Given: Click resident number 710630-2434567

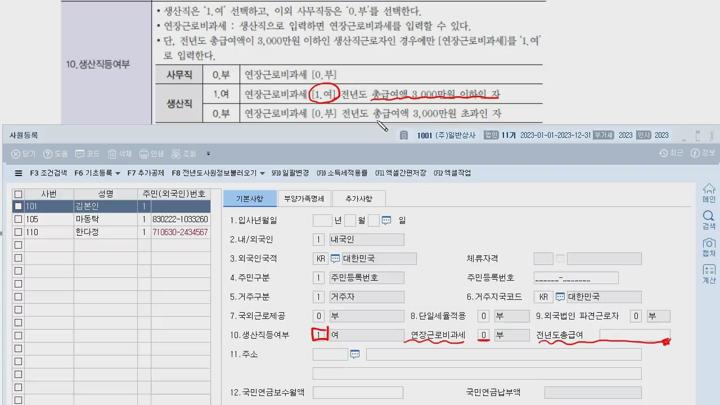Looking at the screenshot, I should [180, 232].
